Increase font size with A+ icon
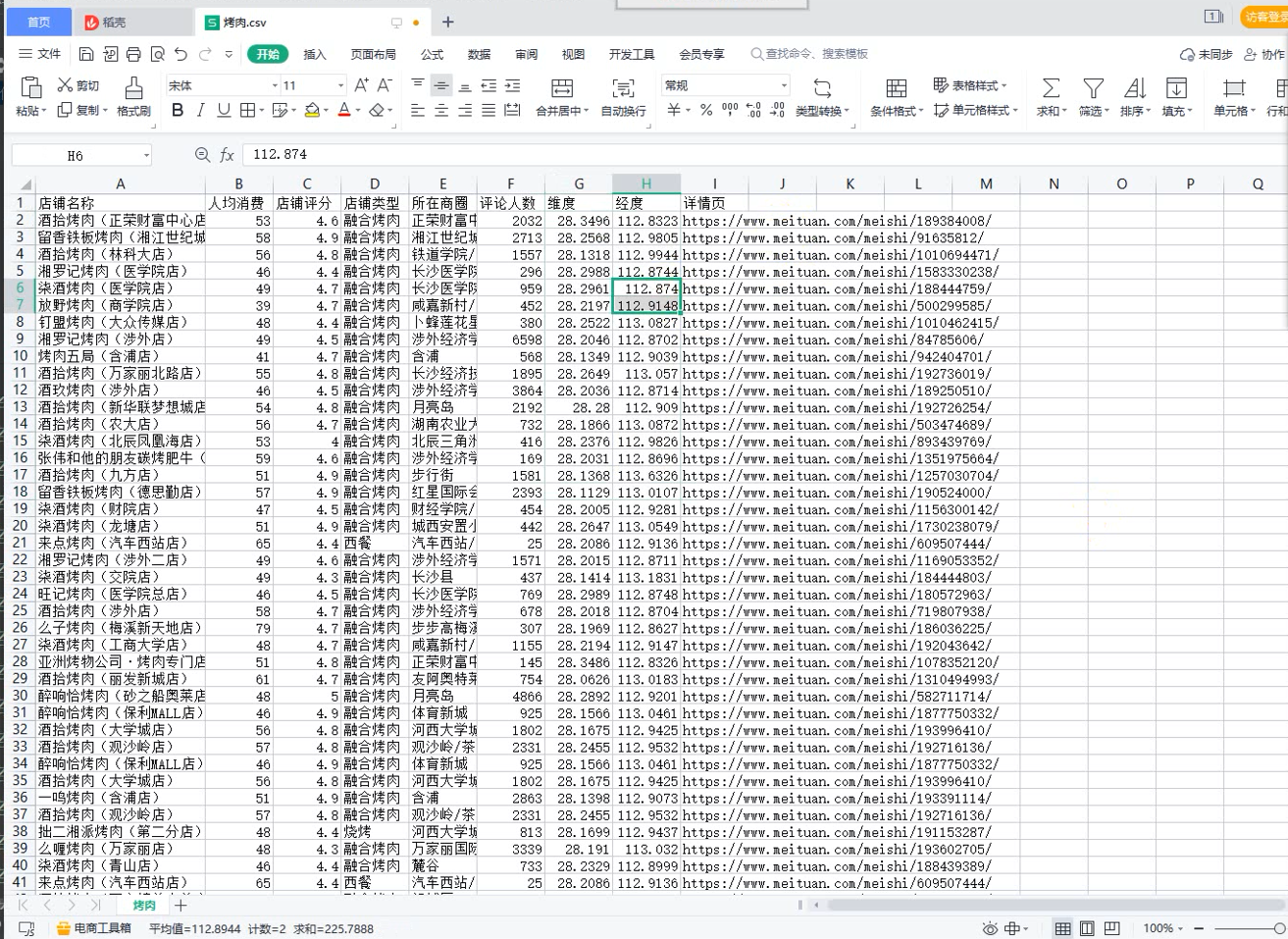1288x939 pixels. point(362,85)
